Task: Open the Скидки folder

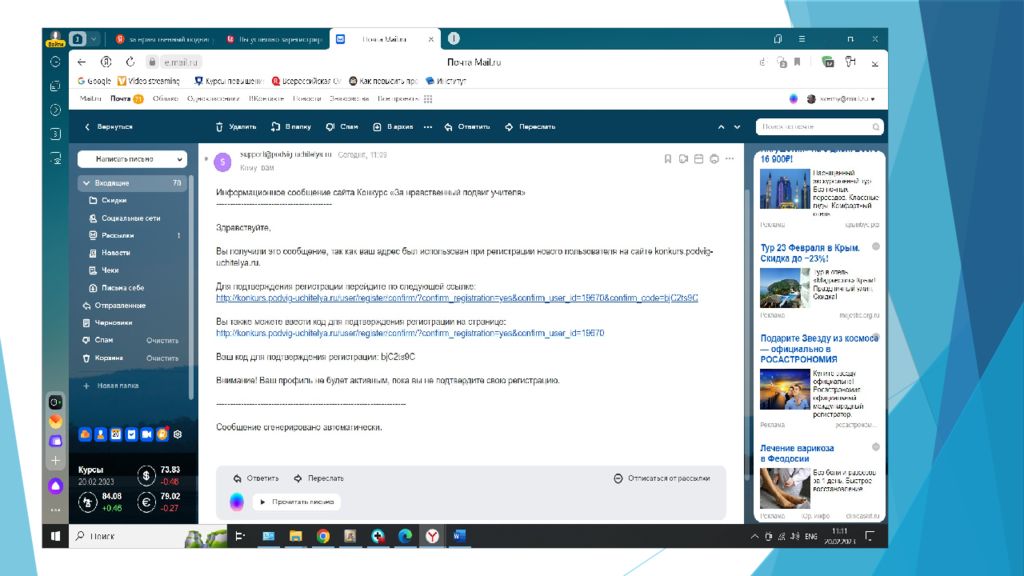Action: click(114, 200)
